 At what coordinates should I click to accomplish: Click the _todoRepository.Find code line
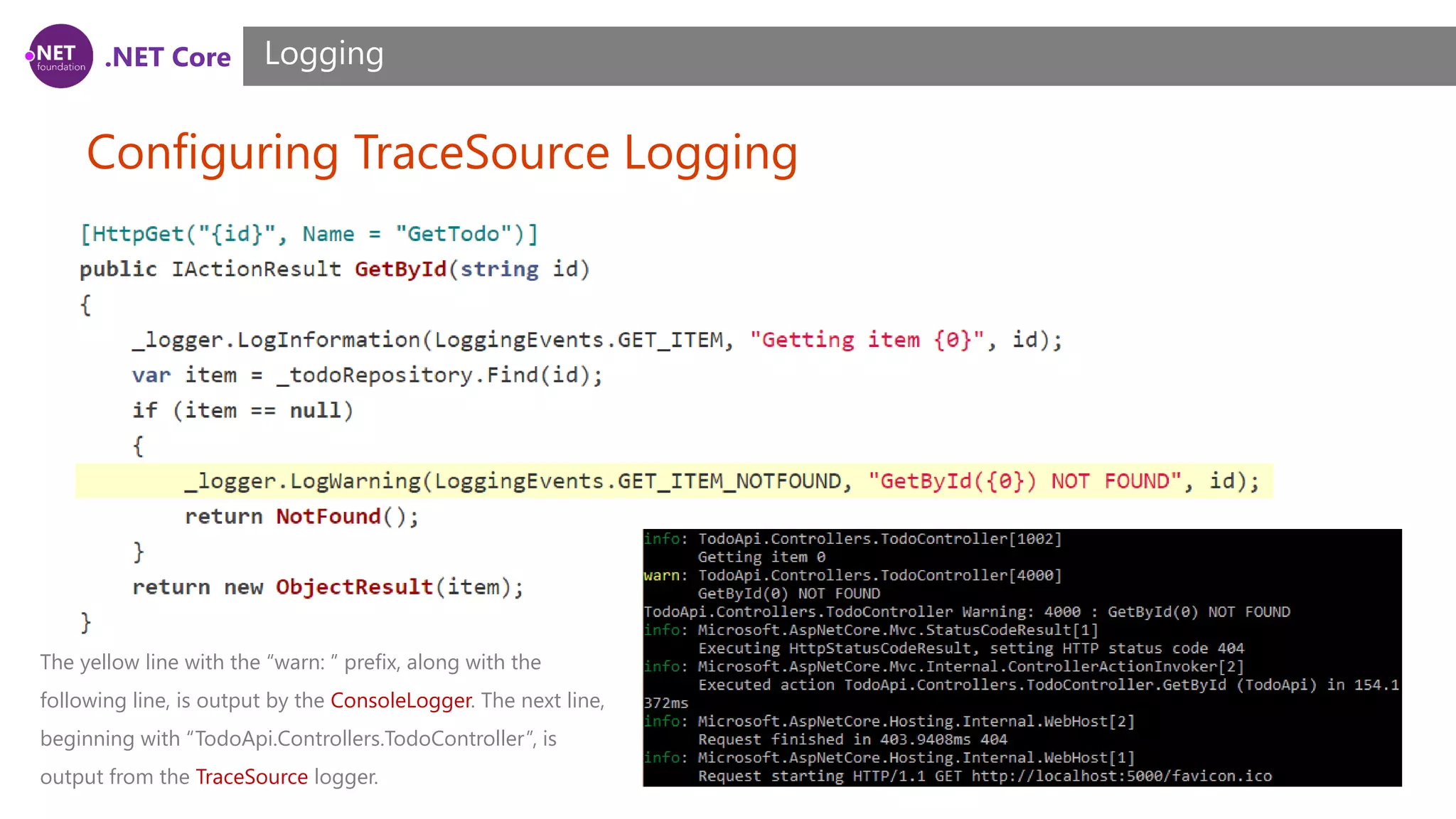367,375
